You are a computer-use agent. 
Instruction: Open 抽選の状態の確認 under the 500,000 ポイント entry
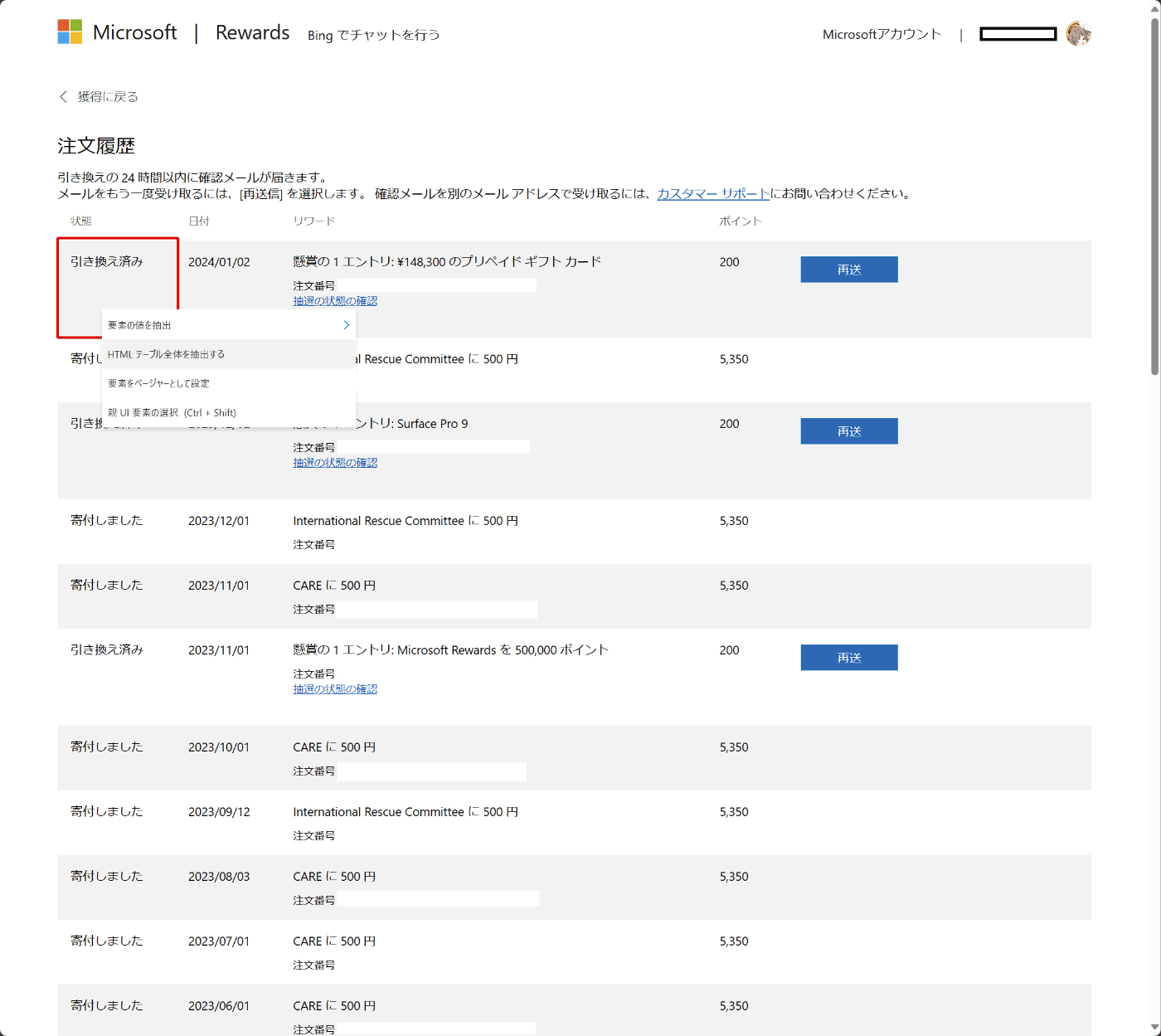click(x=335, y=689)
